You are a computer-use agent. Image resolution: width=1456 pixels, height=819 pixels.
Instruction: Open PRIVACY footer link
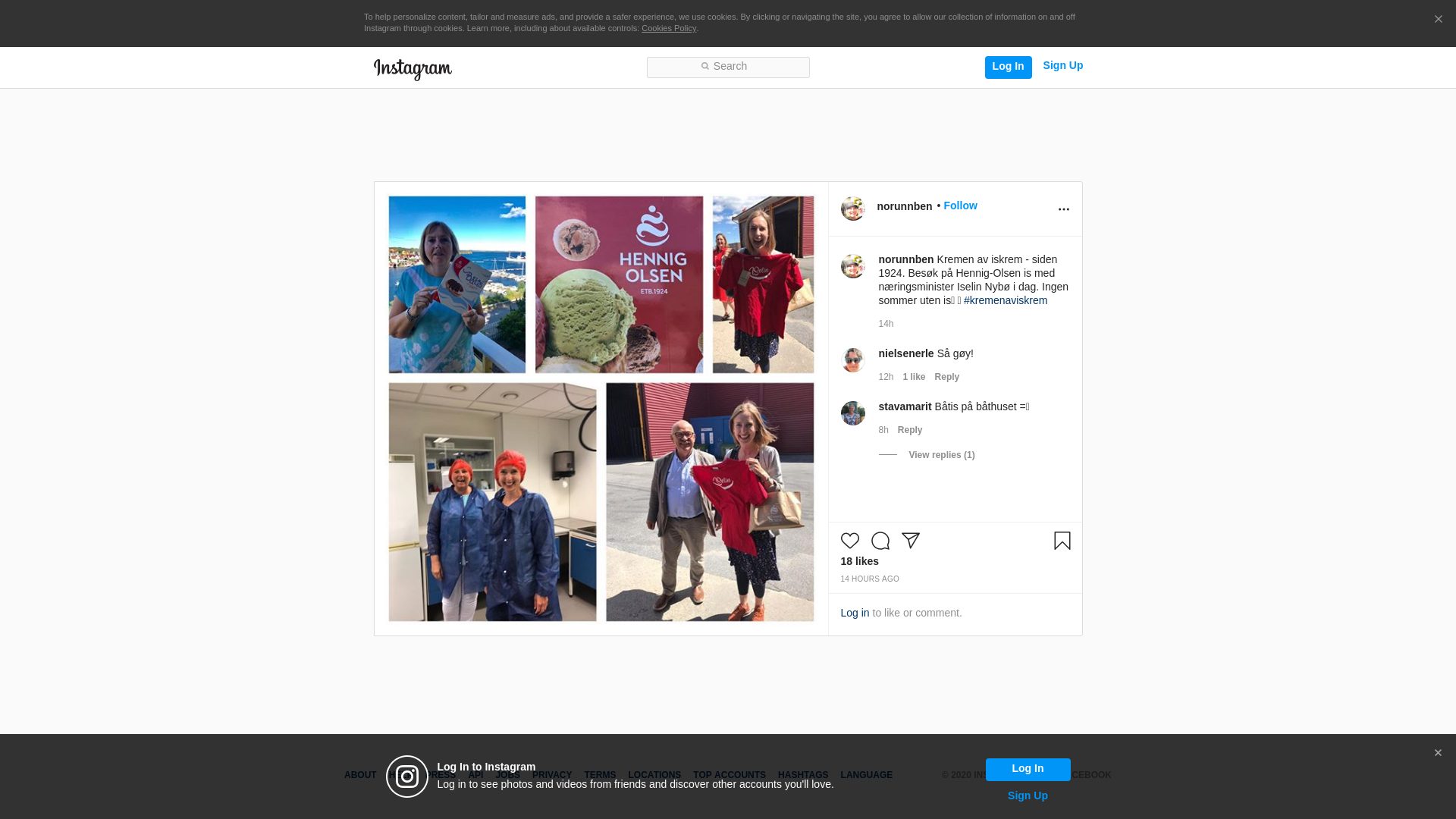point(551,775)
